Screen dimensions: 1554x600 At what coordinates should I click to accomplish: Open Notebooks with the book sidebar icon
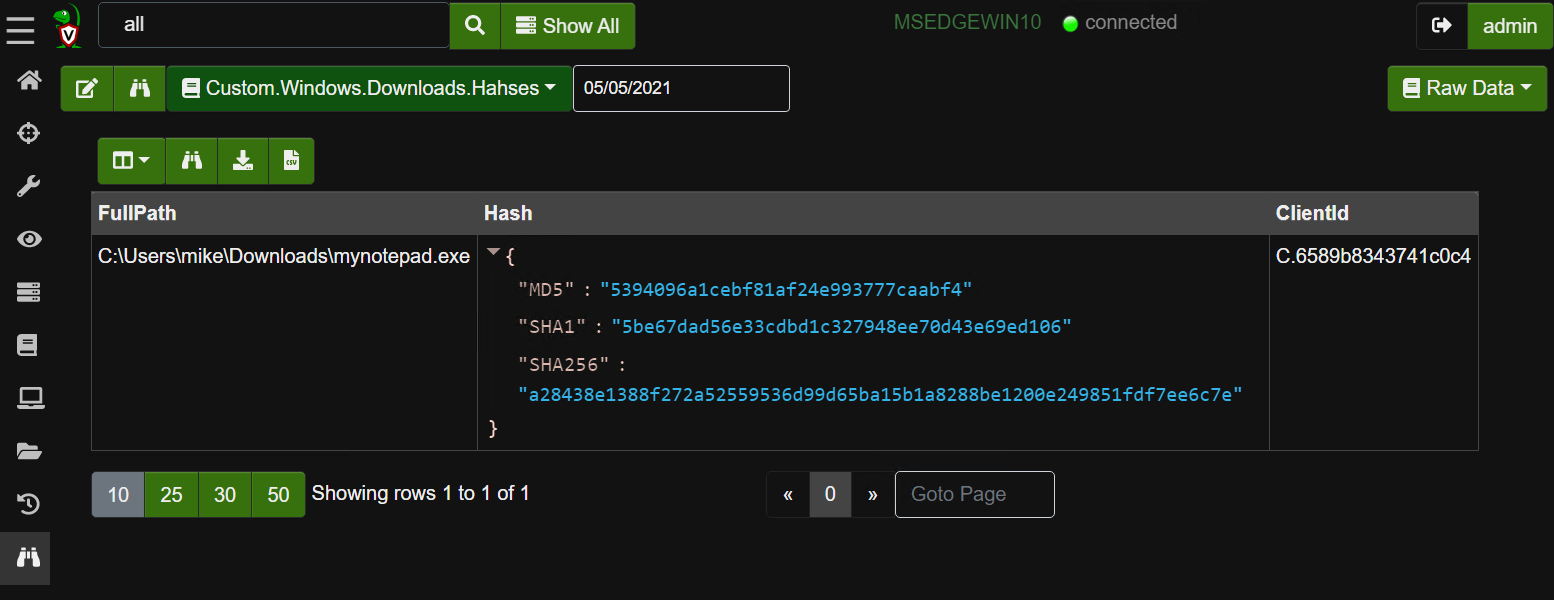click(27, 344)
